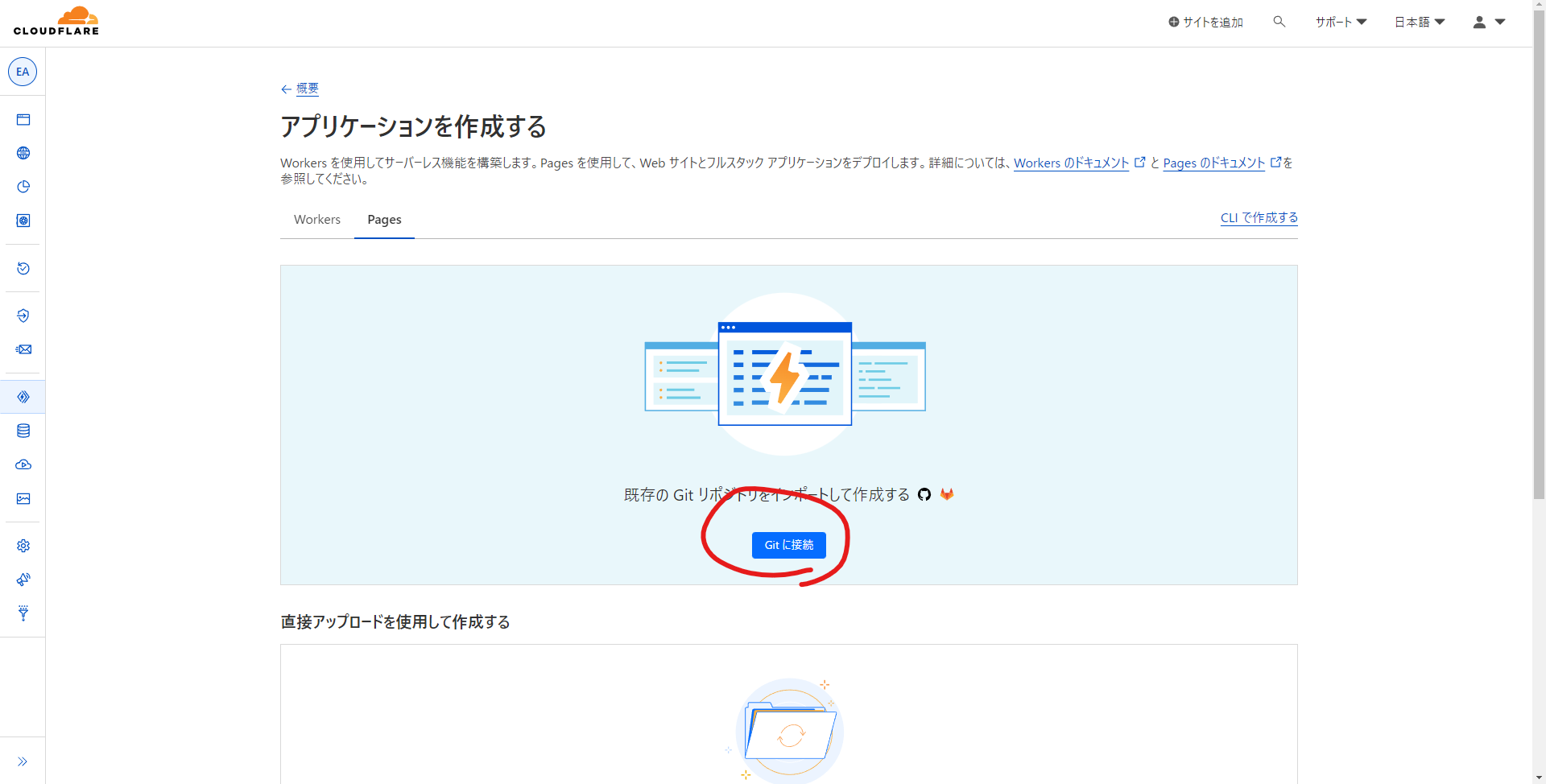Screen dimensions: 1546x784
Task: Click the アプリケーションを作成する heading
Action: [x=414, y=126]
